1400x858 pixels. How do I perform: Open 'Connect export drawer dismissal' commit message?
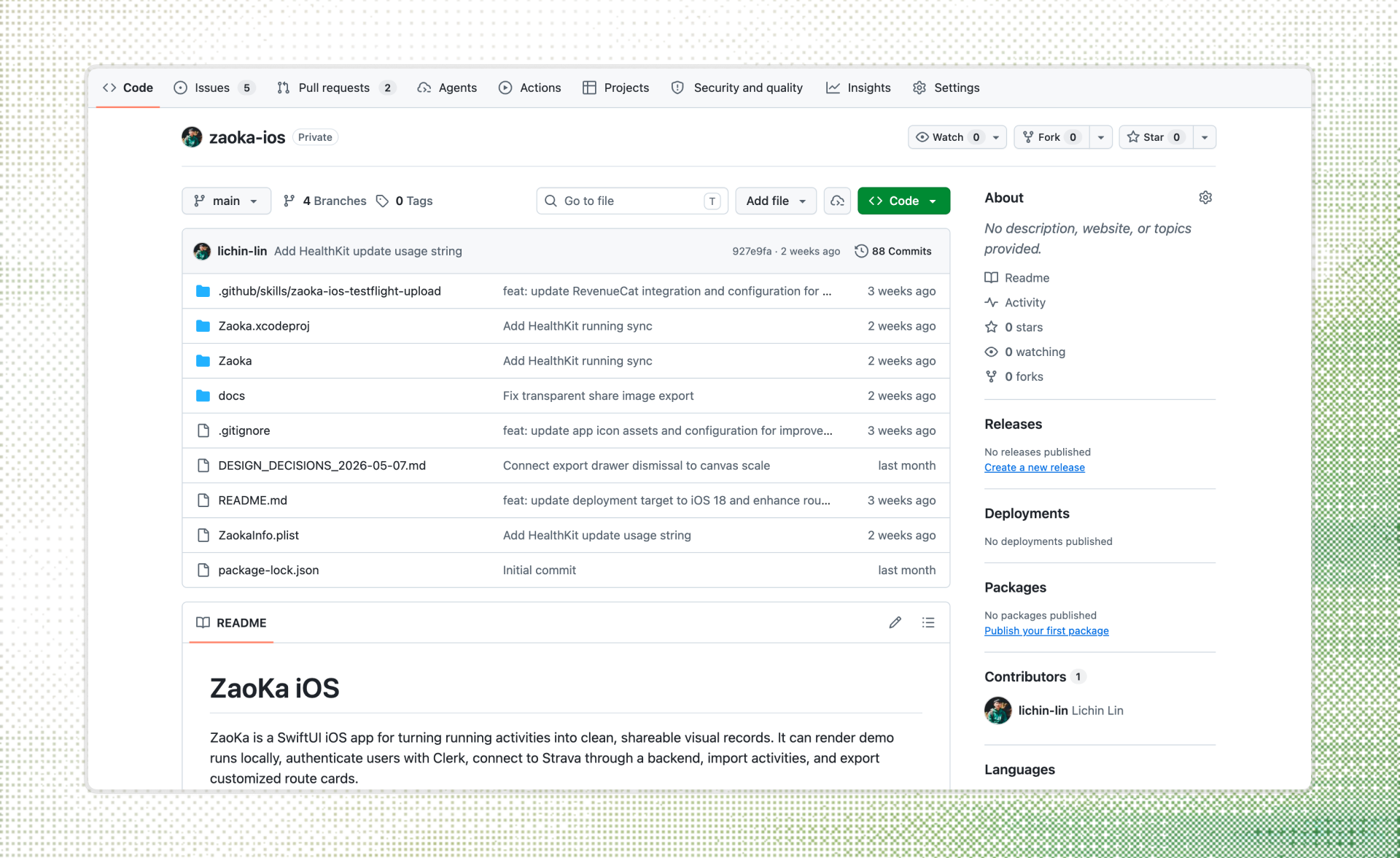pos(636,465)
